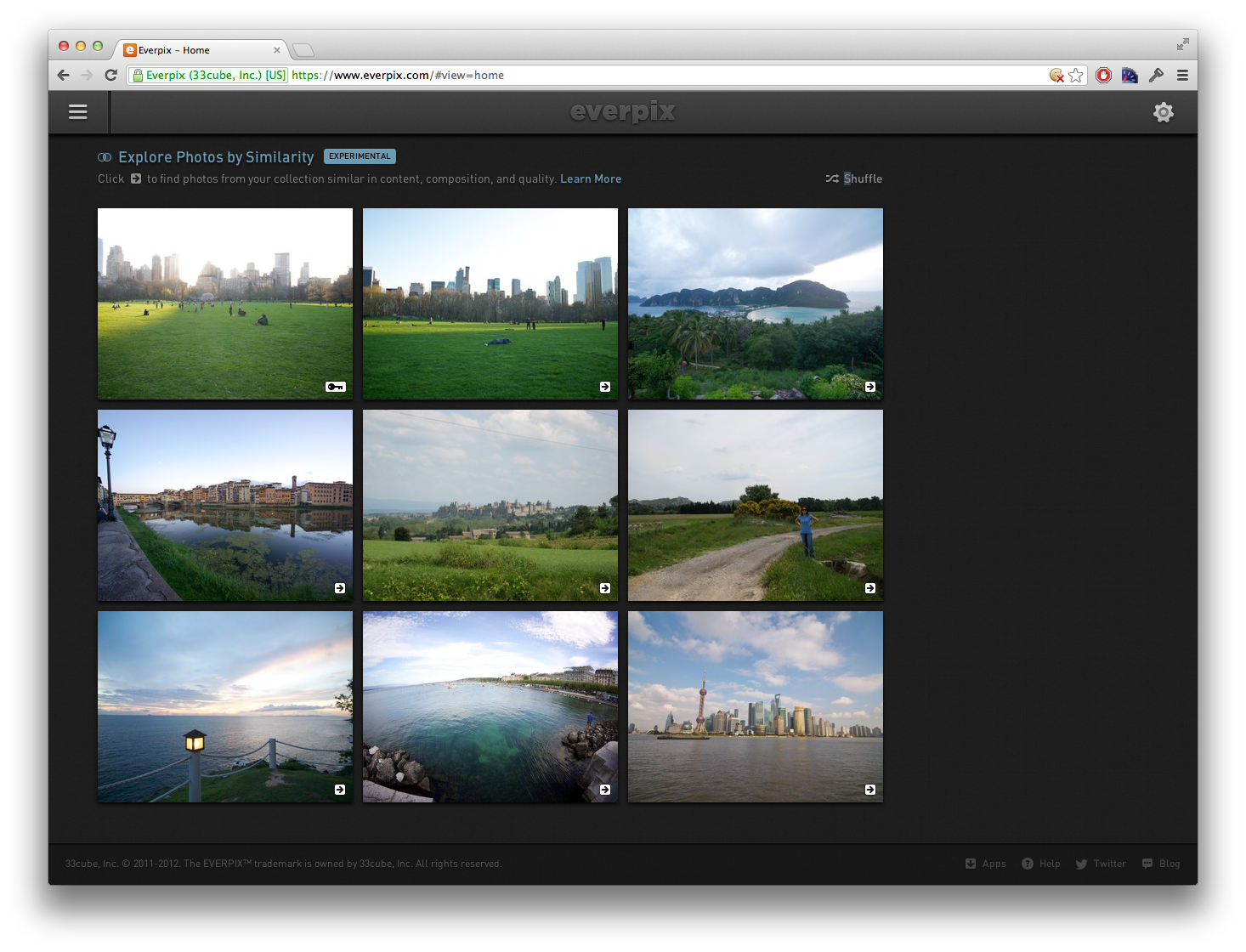1246x952 pixels.
Task: Open the Apps footer link
Action: (x=986, y=864)
